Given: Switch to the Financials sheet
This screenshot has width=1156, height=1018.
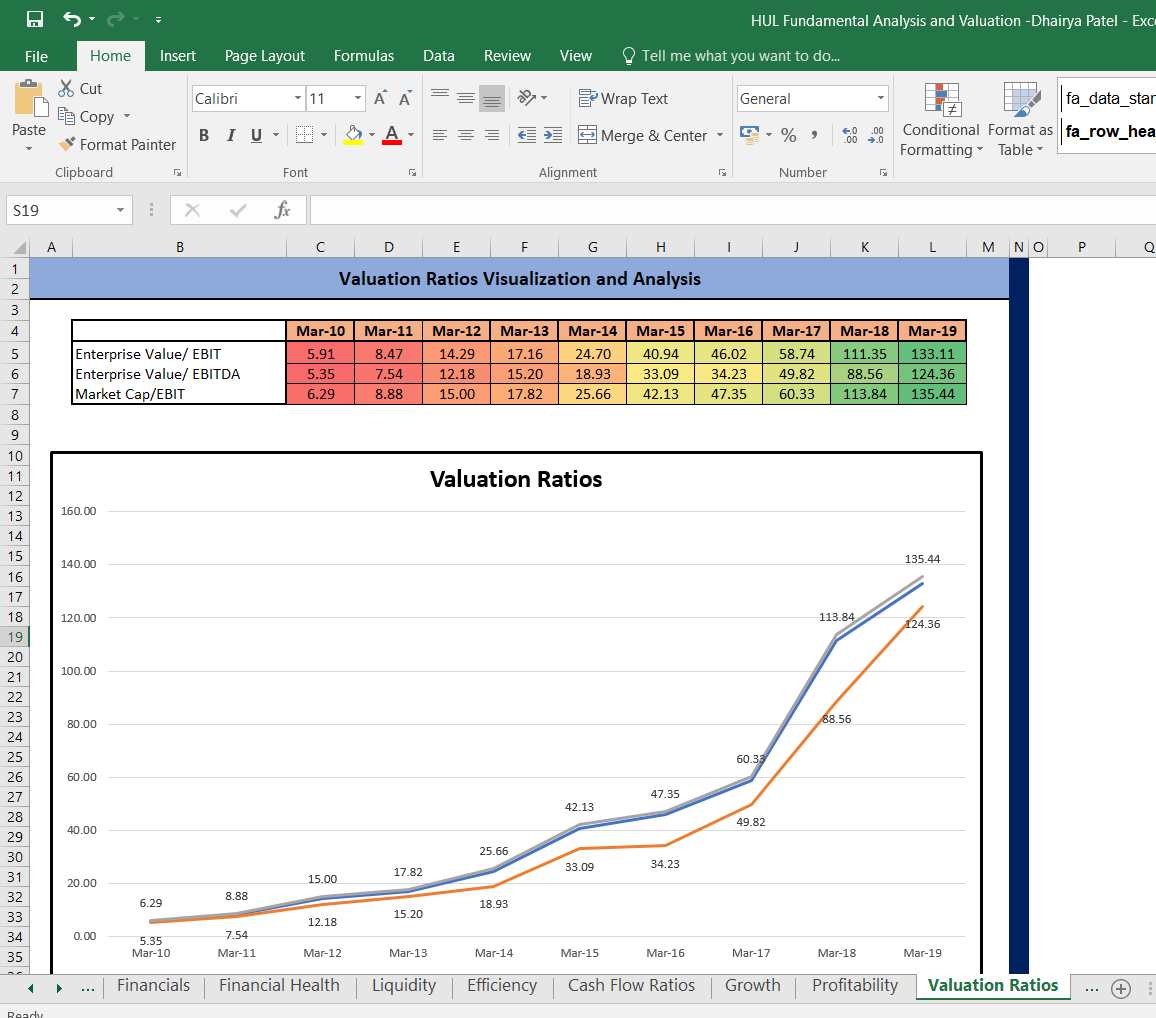Looking at the screenshot, I should (153, 986).
